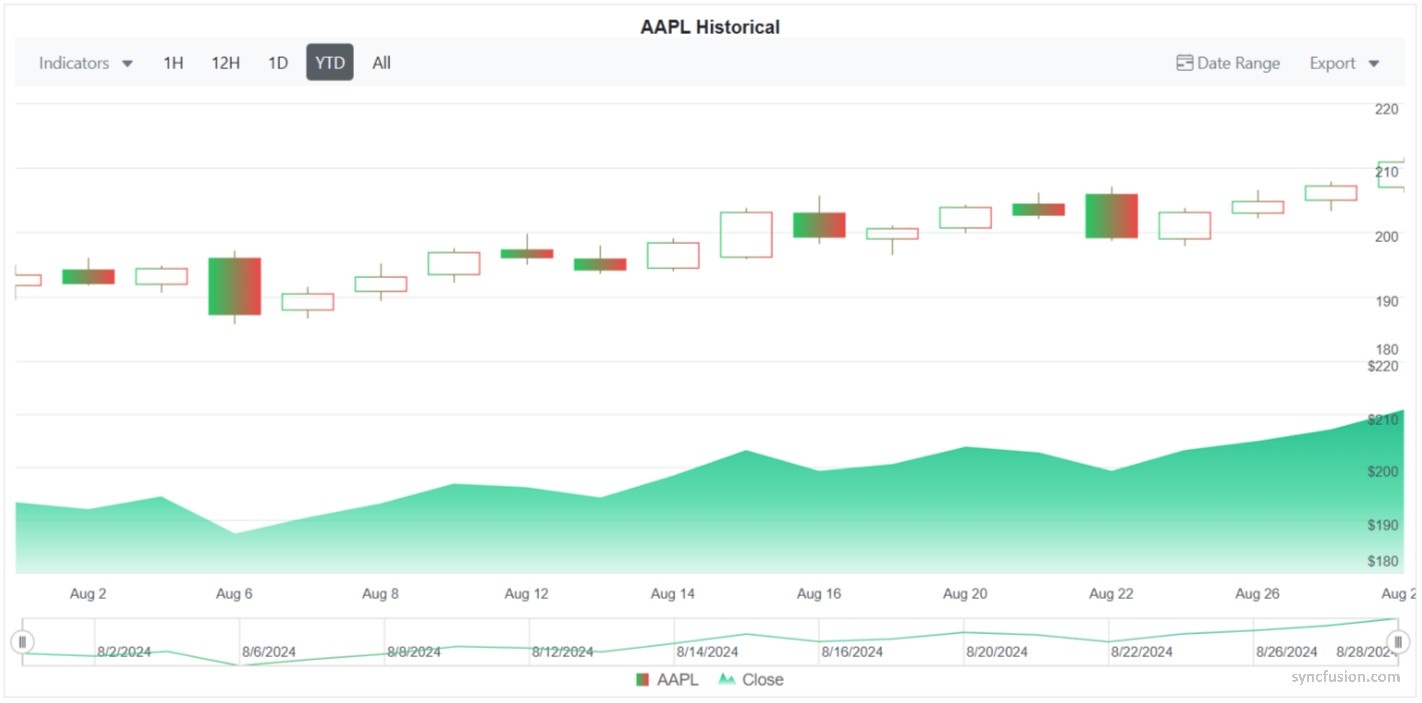The width and height of the screenshot is (1422, 703).
Task: Open the Date Range picker
Action: tap(1228, 62)
